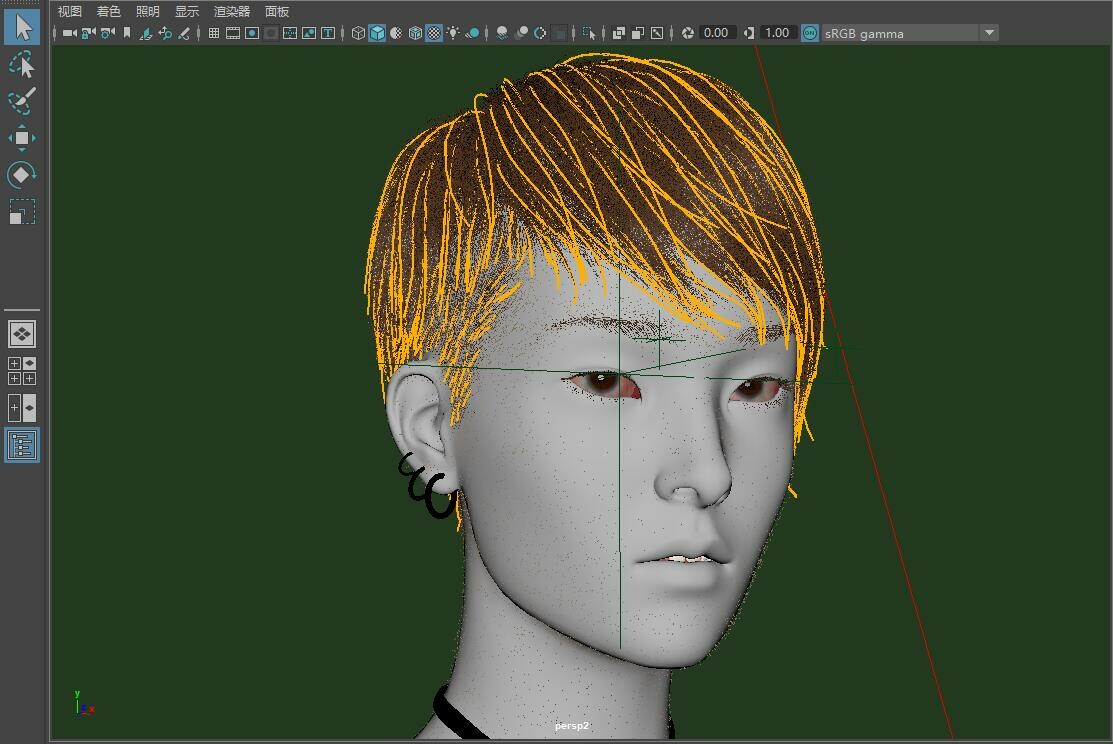Toggle Use All Lights icon
The width and height of the screenshot is (1113, 744).
click(x=453, y=33)
